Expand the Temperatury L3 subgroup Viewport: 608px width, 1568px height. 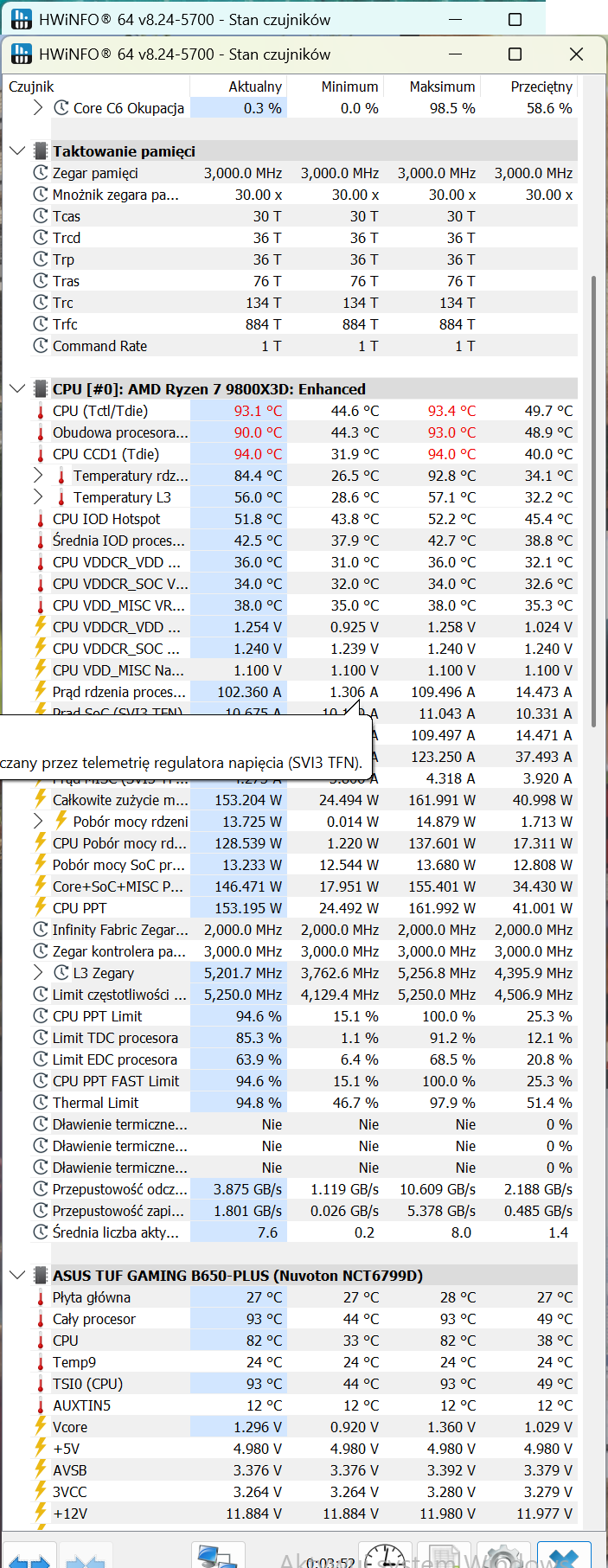tap(38, 497)
